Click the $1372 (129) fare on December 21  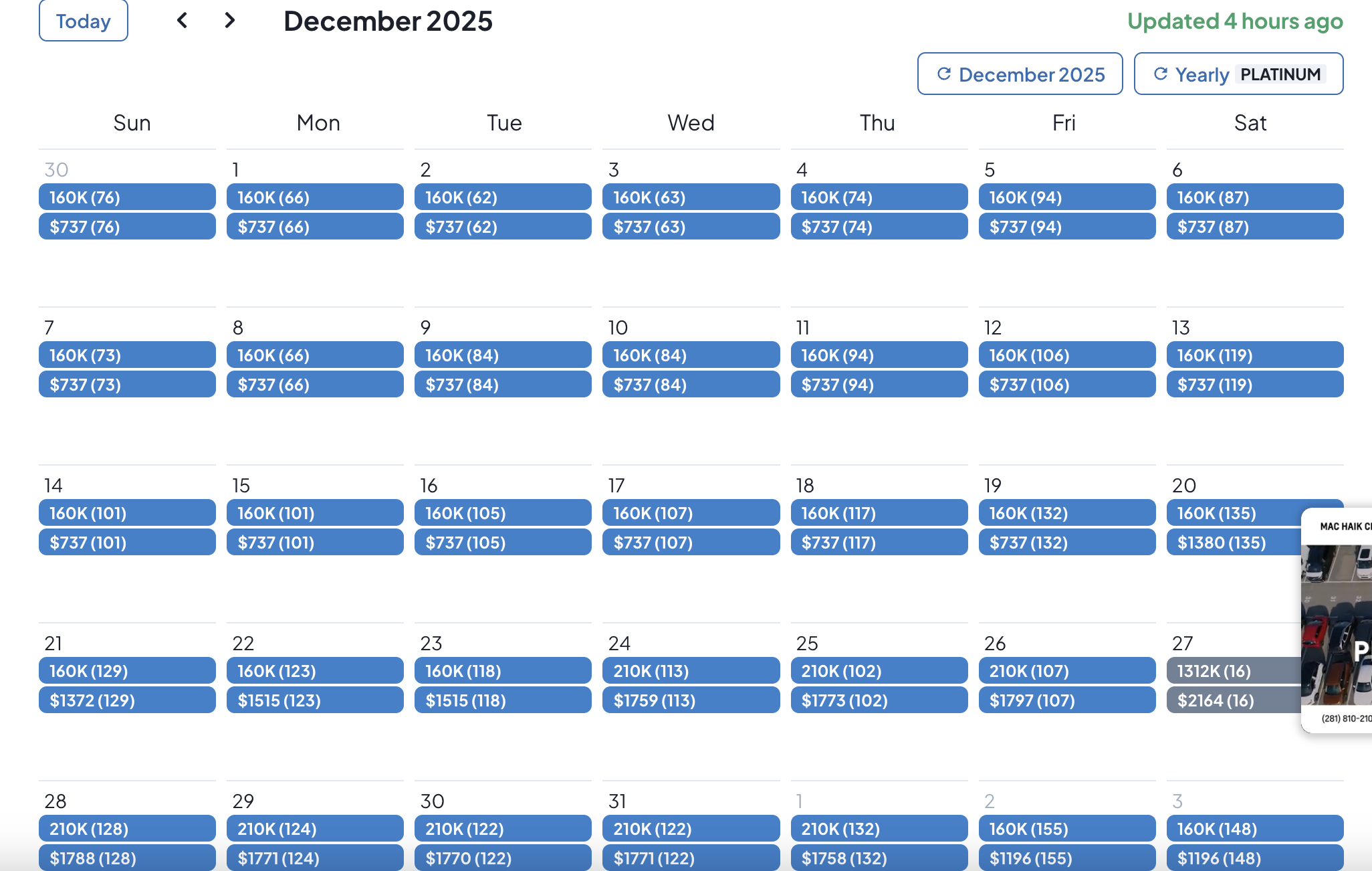[127, 700]
